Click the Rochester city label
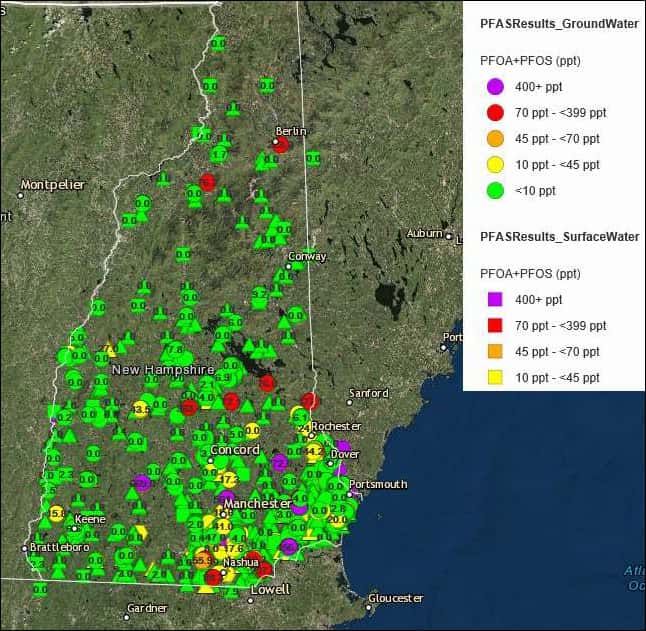The image size is (646, 631). tap(336, 426)
